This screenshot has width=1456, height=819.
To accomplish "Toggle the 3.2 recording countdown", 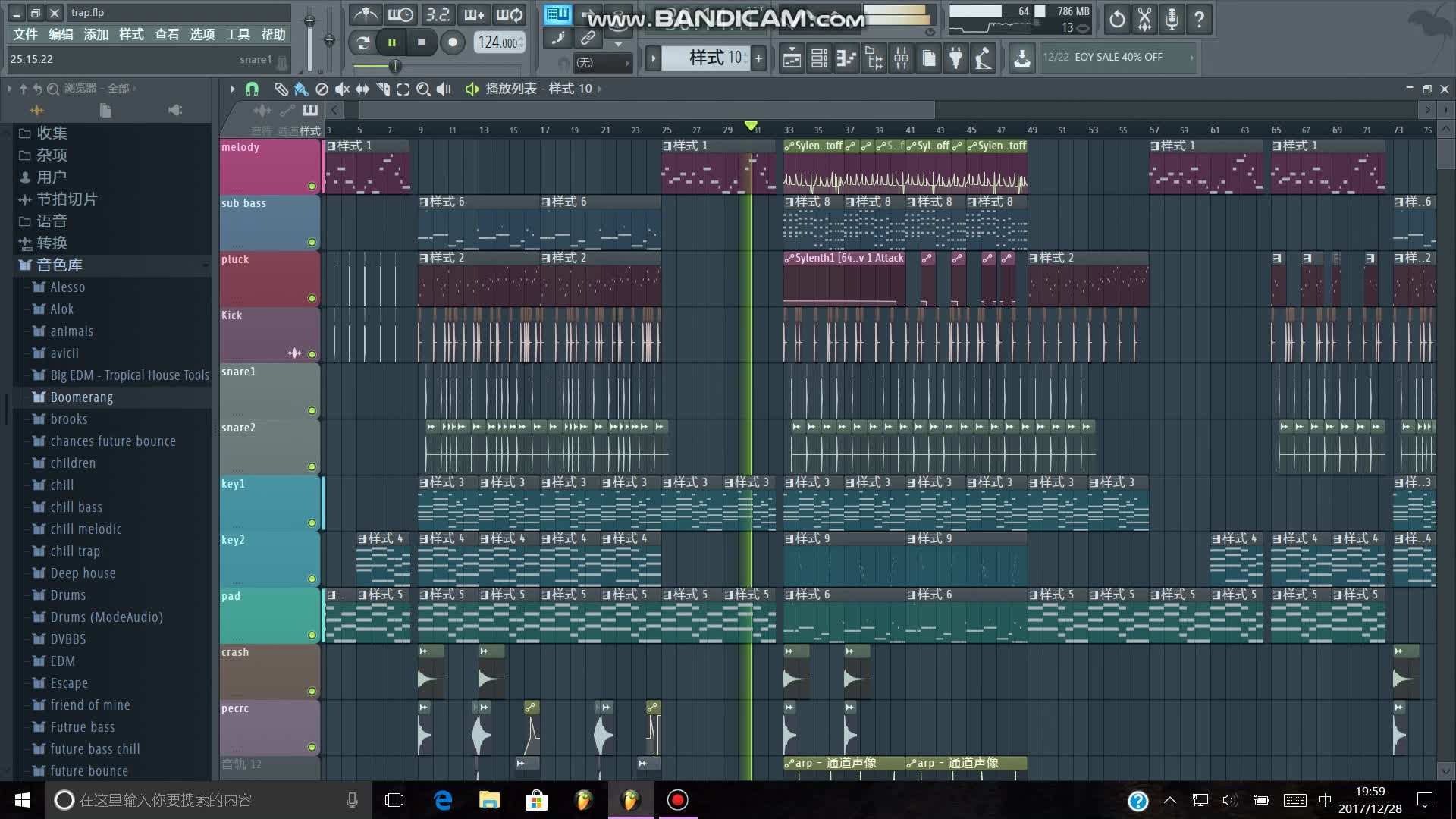I will click(x=437, y=15).
